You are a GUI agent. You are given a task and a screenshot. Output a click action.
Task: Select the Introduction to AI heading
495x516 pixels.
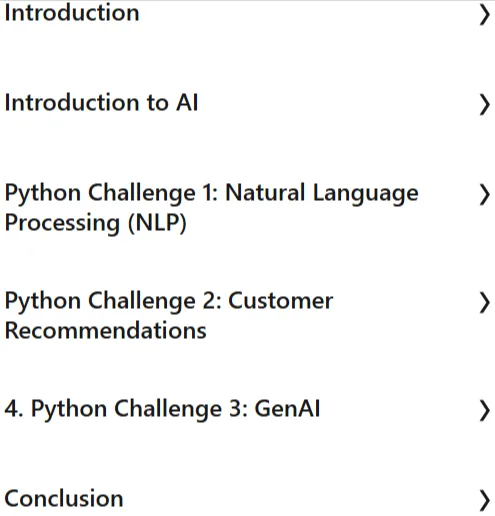[x=102, y=102]
